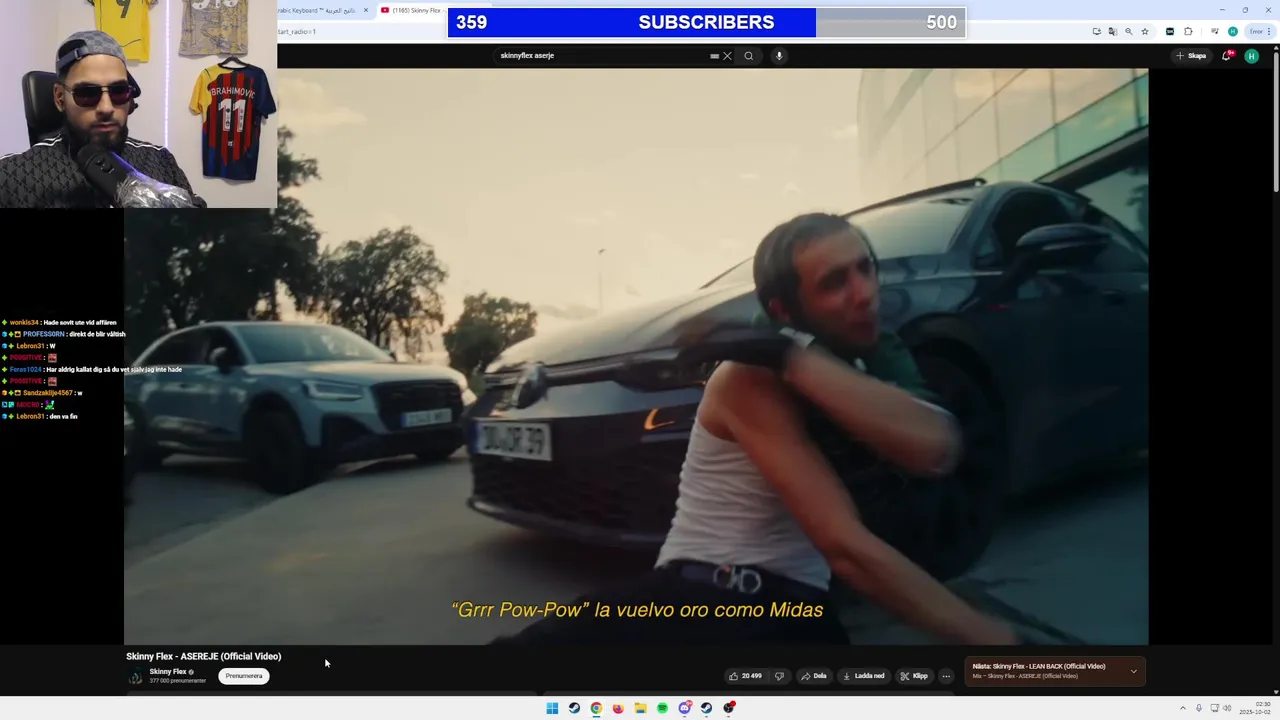Open Google Chrome from the taskbar
Screen dimensions: 1280x720
coord(596,708)
